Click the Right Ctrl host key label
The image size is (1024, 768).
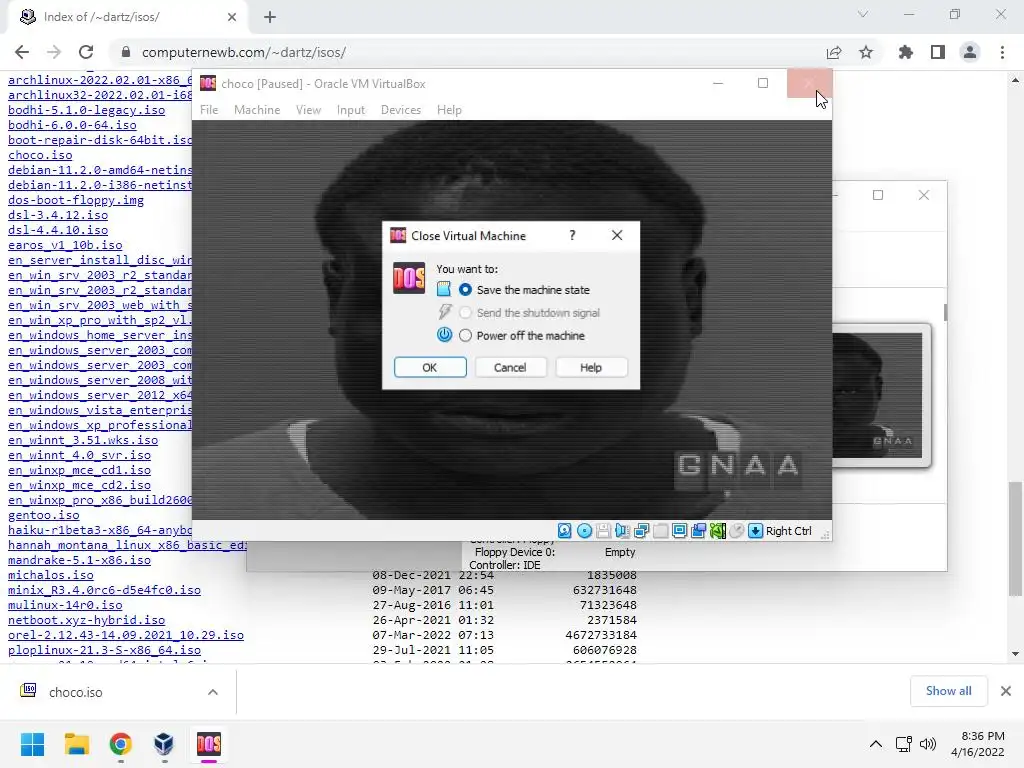tap(789, 531)
